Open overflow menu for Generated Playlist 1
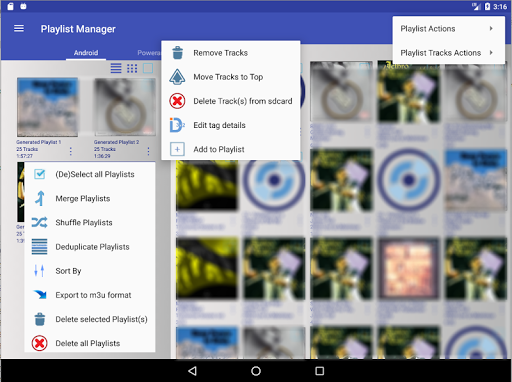Screen dimensions: 512x382 pyautogui.click(x=70, y=151)
